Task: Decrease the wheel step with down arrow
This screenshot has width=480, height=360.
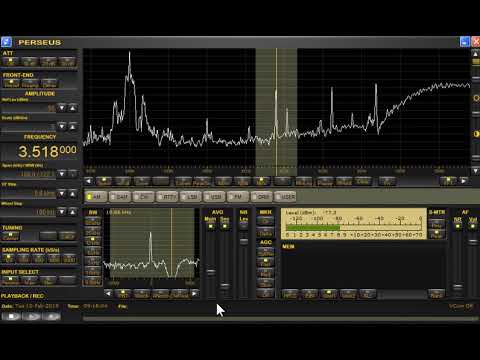Action: (x=62, y=212)
